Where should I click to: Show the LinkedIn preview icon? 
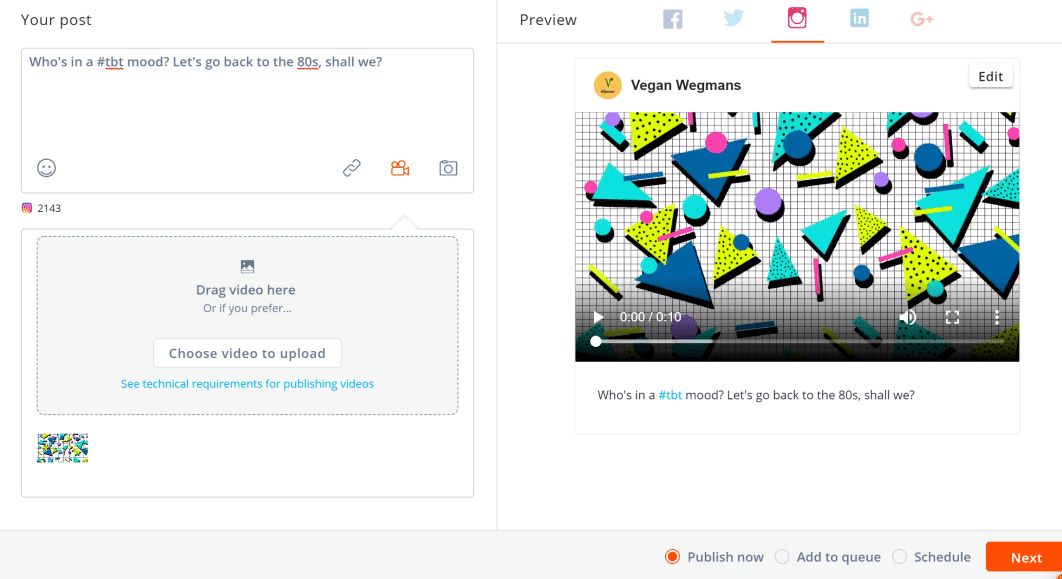click(x=859, y=18)
